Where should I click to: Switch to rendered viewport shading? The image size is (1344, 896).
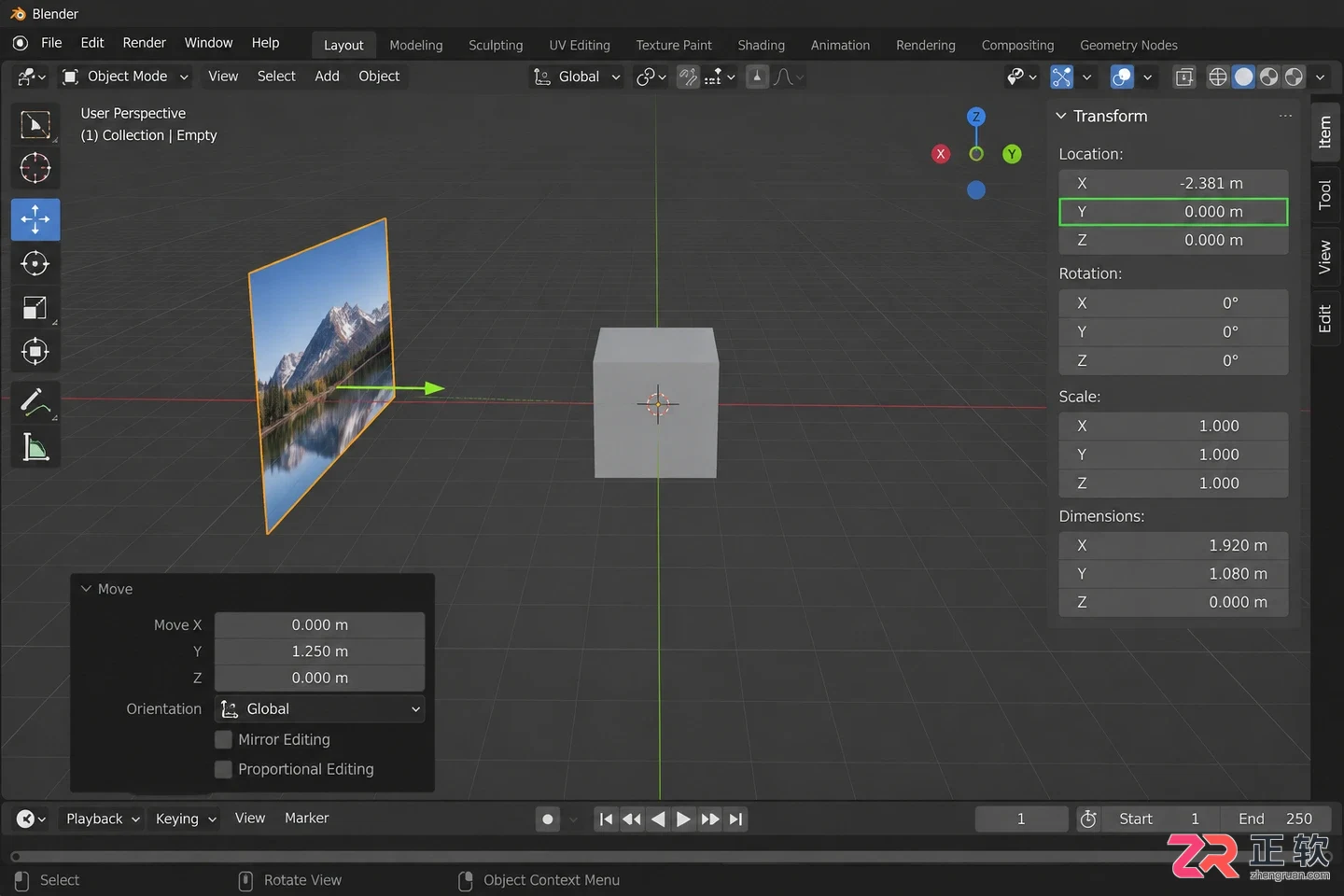coord(1294,77)
